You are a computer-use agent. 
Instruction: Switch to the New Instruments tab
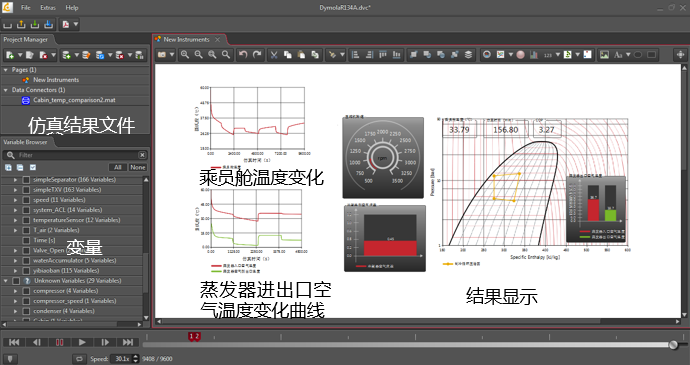pos(187,39)
